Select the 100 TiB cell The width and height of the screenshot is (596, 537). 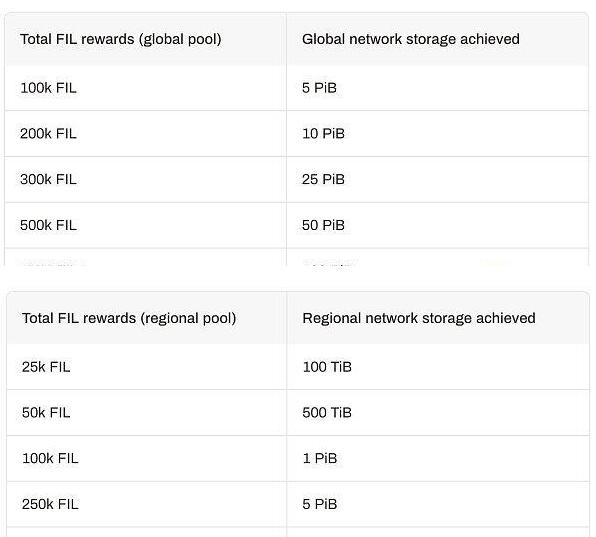[x=438, y=367]
